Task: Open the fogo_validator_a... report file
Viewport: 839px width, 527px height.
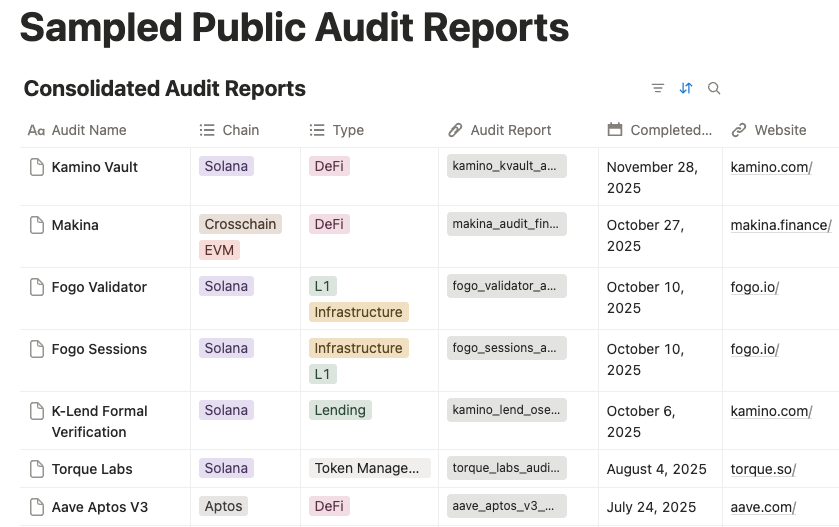Action: click(x=507, y=286)
